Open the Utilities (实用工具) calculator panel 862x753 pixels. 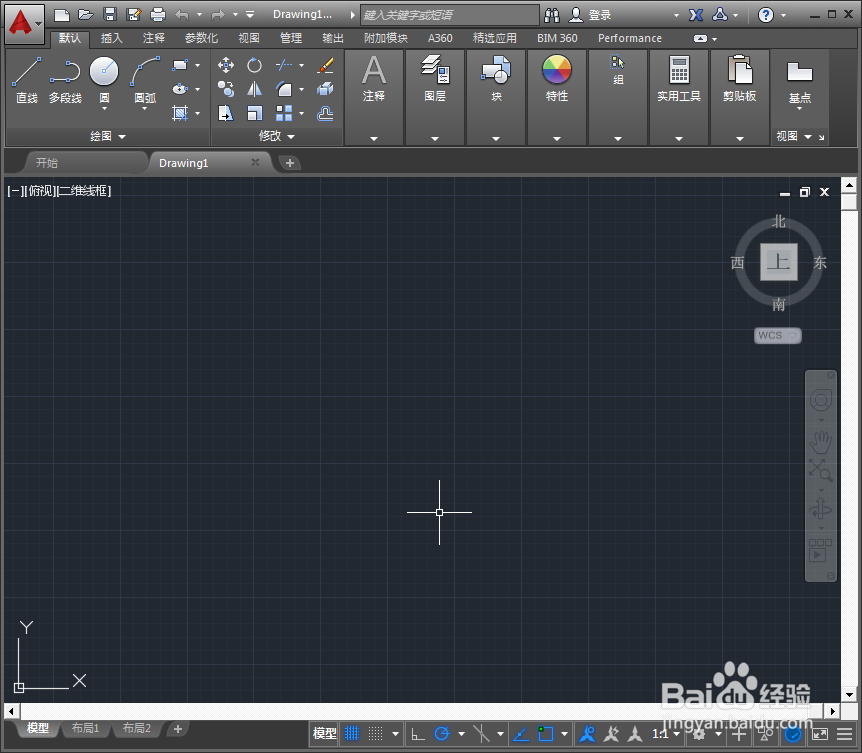click(679, 78)
